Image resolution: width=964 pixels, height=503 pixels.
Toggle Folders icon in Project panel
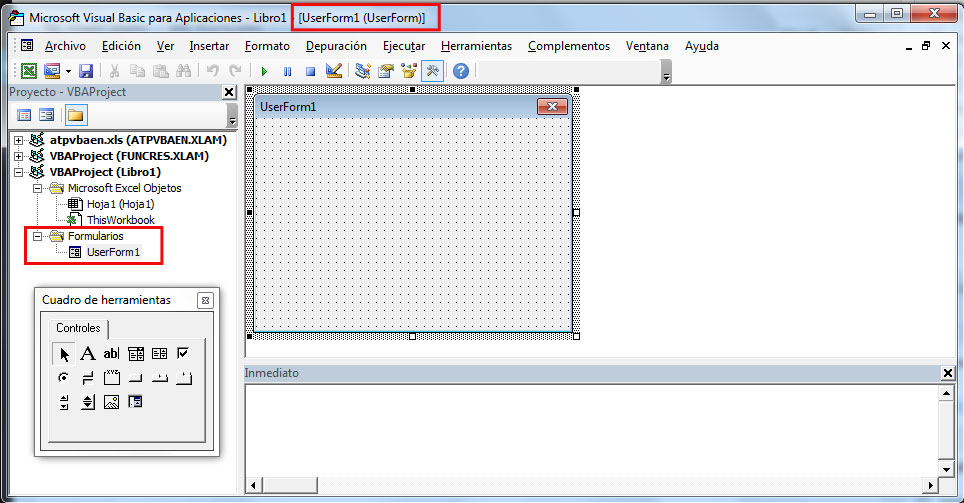click(76, 115)
